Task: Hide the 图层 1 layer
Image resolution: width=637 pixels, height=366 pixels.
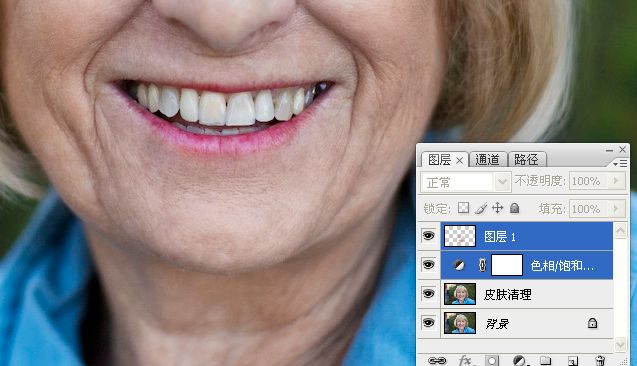Action: [428, 236]
